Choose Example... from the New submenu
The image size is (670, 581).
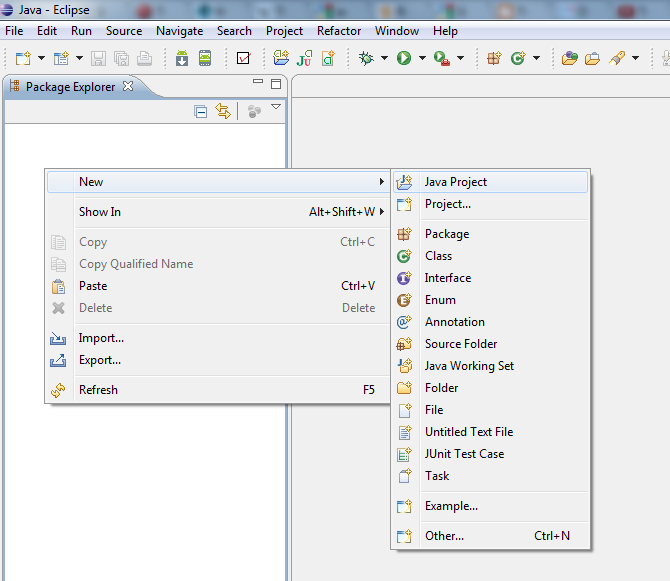[490, 506]
